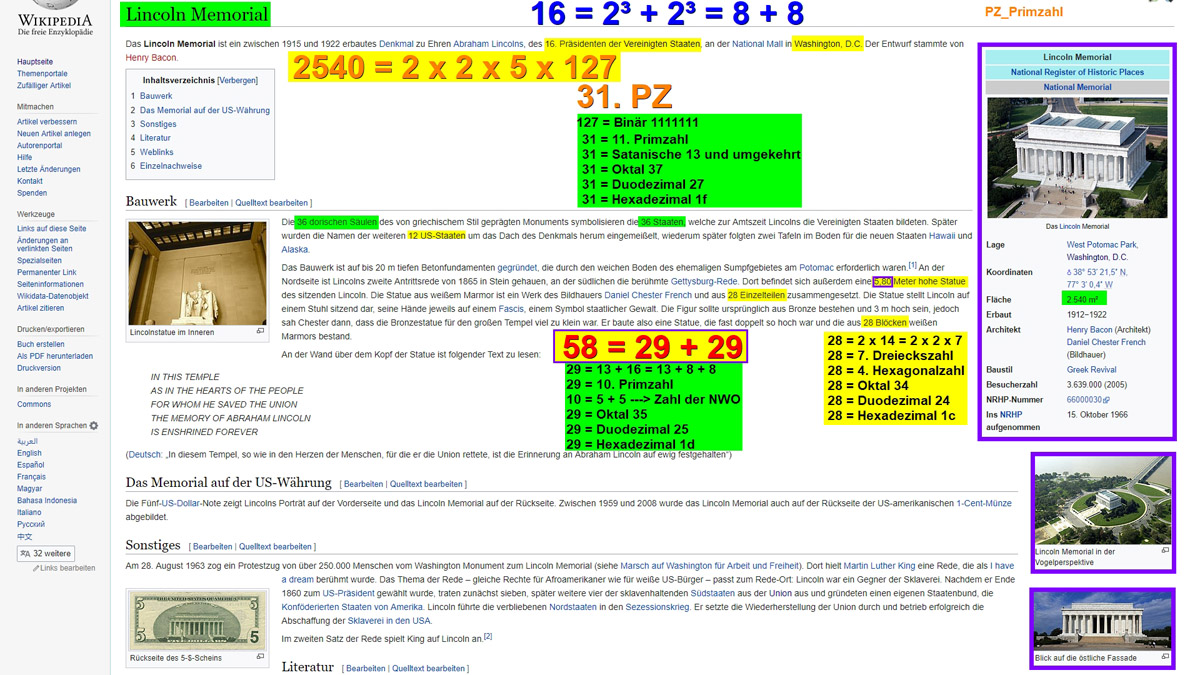1200x675 pixels.
Task: Follow the Sklaverei in den USA link
Action: [x=390, y=621]
